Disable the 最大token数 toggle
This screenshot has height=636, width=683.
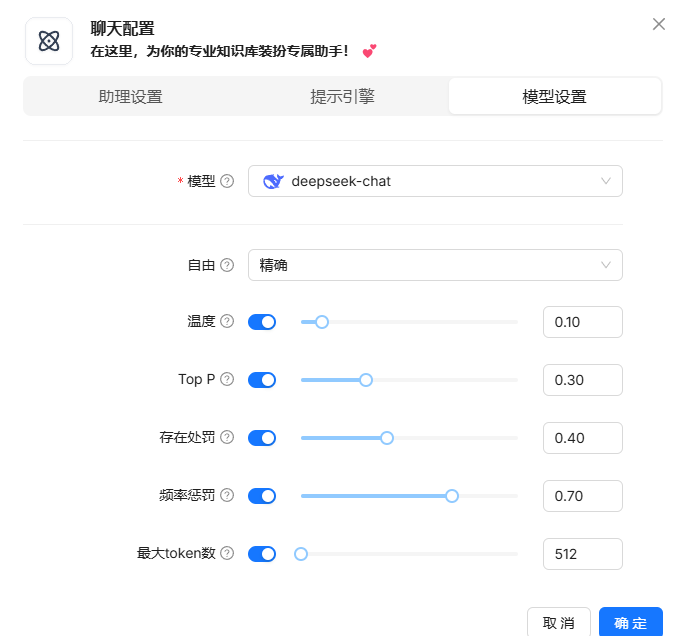pos(262,554)
